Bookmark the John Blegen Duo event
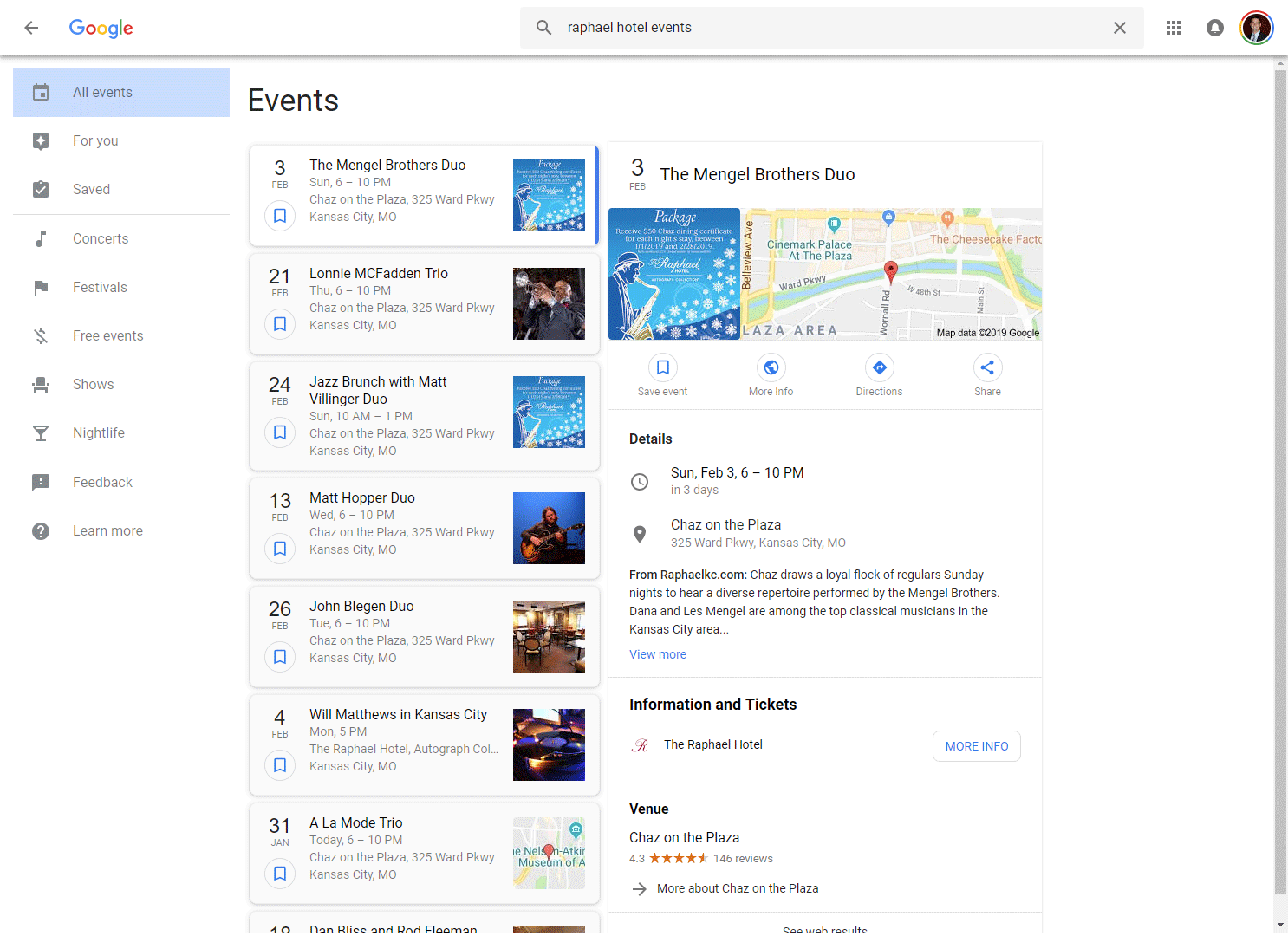Viewport: 1288px width, 936px height. pos(280,656)
